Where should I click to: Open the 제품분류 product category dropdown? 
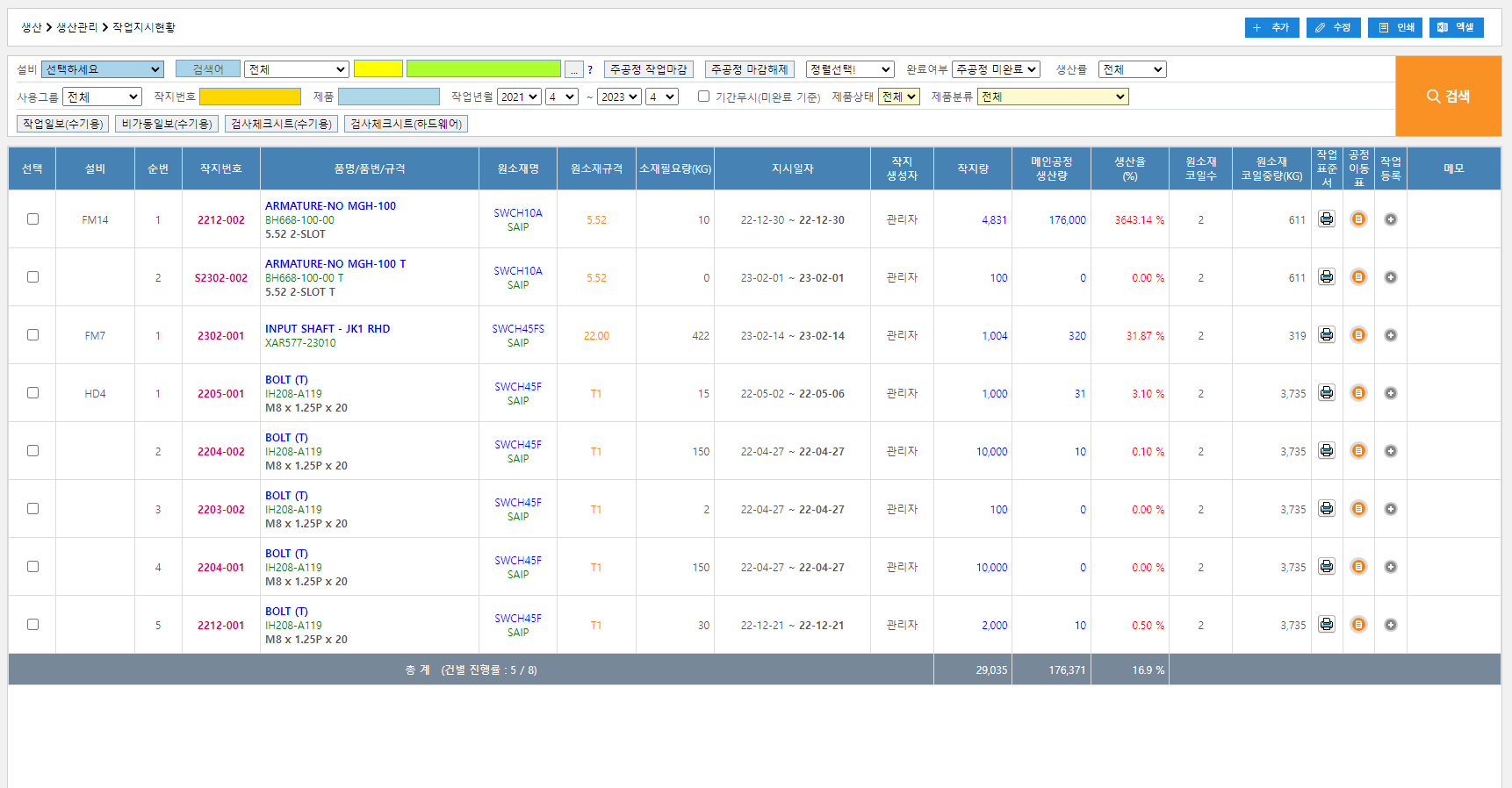pos(1053,97)
